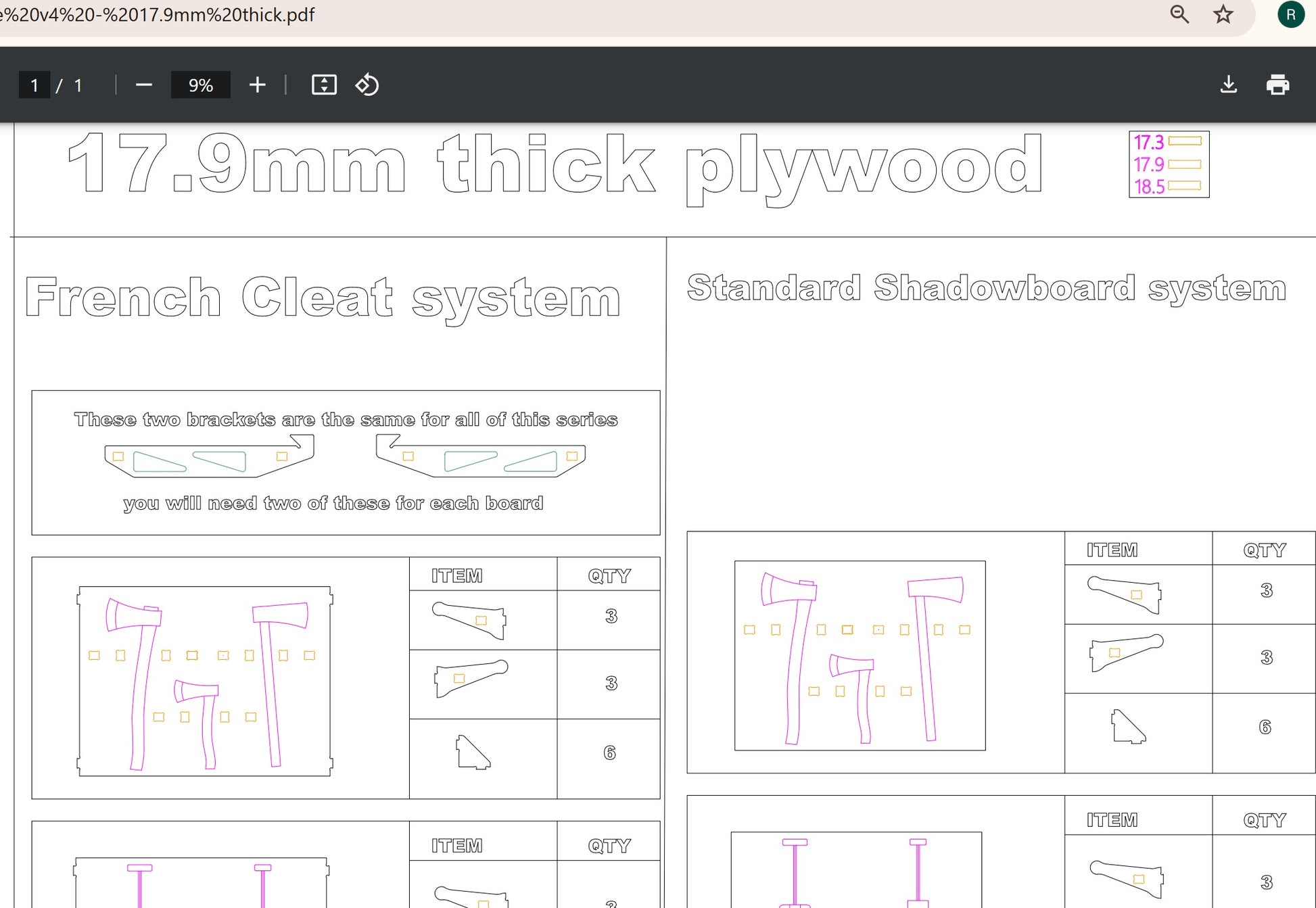Click the 17.9mm thick plywood title

555,166
